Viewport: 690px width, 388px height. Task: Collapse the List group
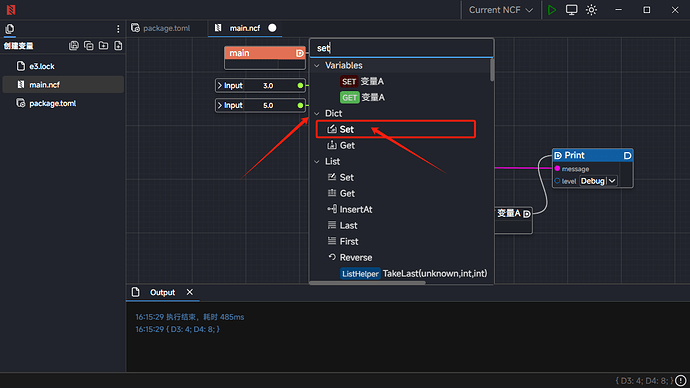(317, 161)
